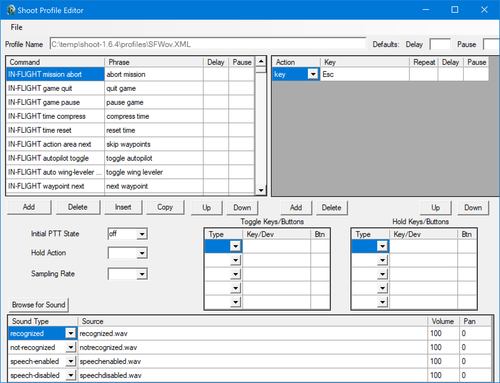500x383 pixels.
Task: Click the recognized.wav source cell
Action: click(253, 333)
